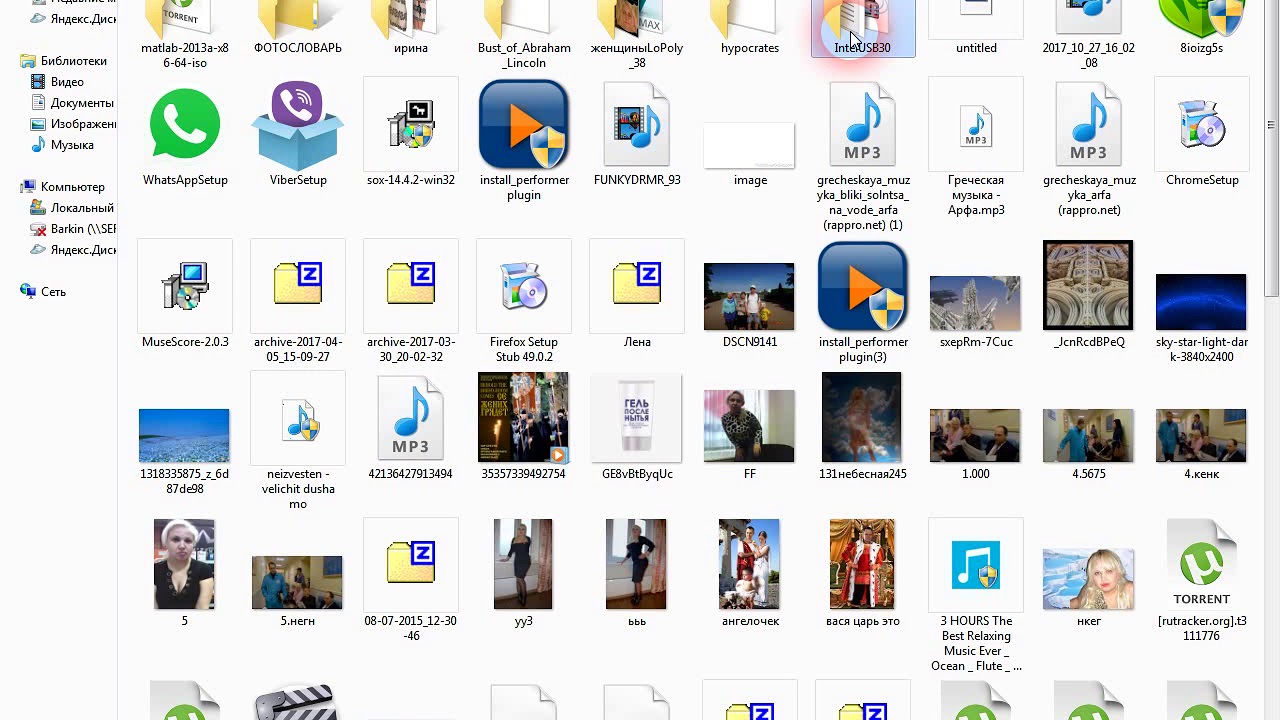Image resolution: width=1280 pixels, height=720 pixels.
Task: Select neizvesten - velichit dusha mo file
Action: click(299, 420)
